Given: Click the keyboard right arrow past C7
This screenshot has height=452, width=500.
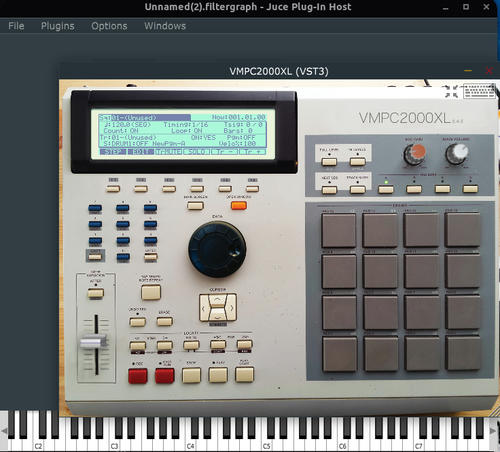Looking at the screenshot, I should [x=493, y=431].
